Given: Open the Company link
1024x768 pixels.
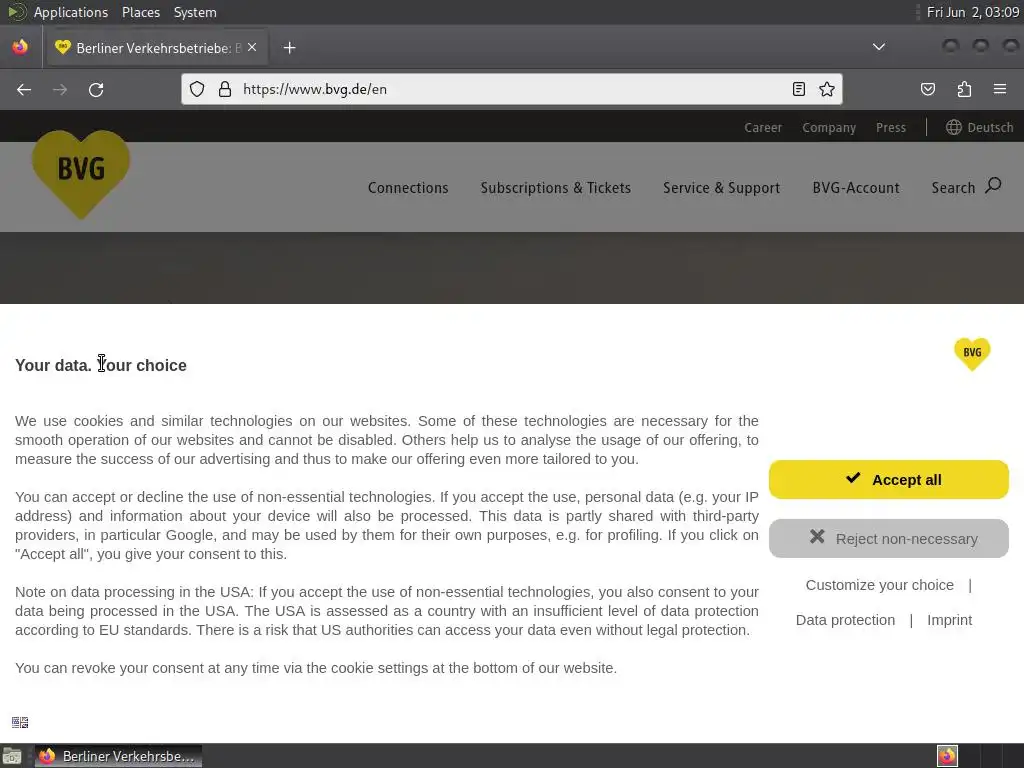Looking at the screenshot, I should click(829, 127).
